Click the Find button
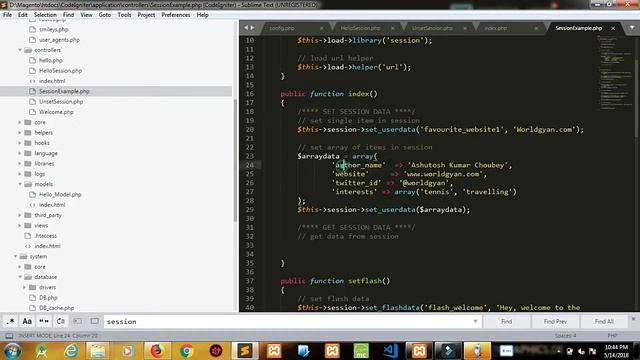The image size is (640, 360). coord(507,321)
